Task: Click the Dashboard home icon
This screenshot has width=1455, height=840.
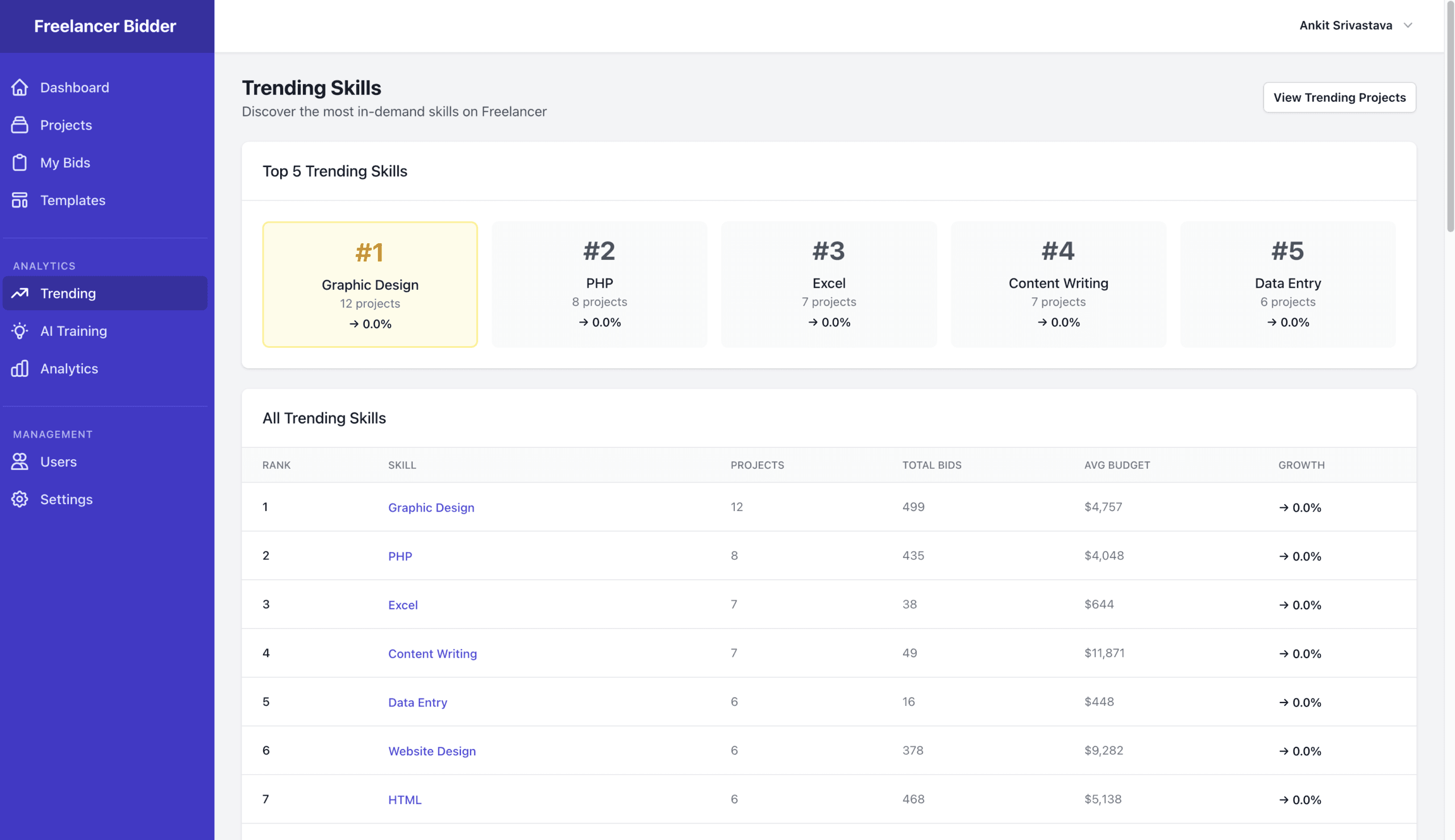Action: [20, 87]
